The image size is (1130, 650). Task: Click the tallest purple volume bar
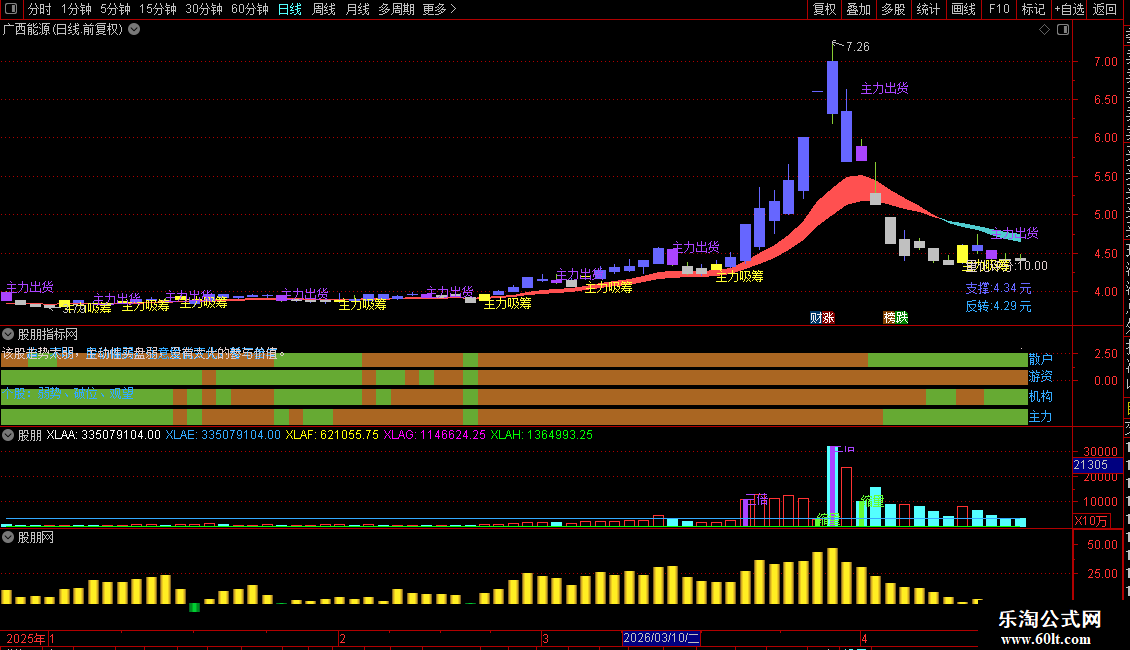(x=832, y=486)
